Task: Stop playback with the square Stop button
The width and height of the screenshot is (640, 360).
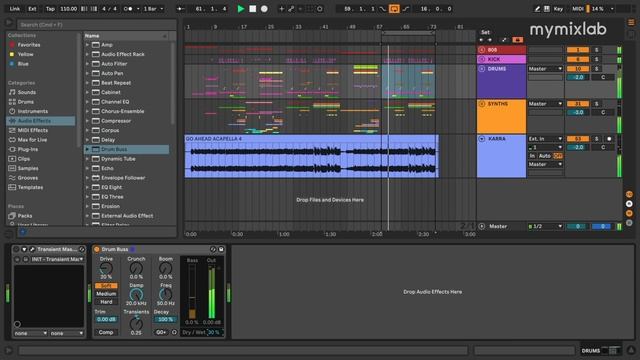Action: point(253,9)
